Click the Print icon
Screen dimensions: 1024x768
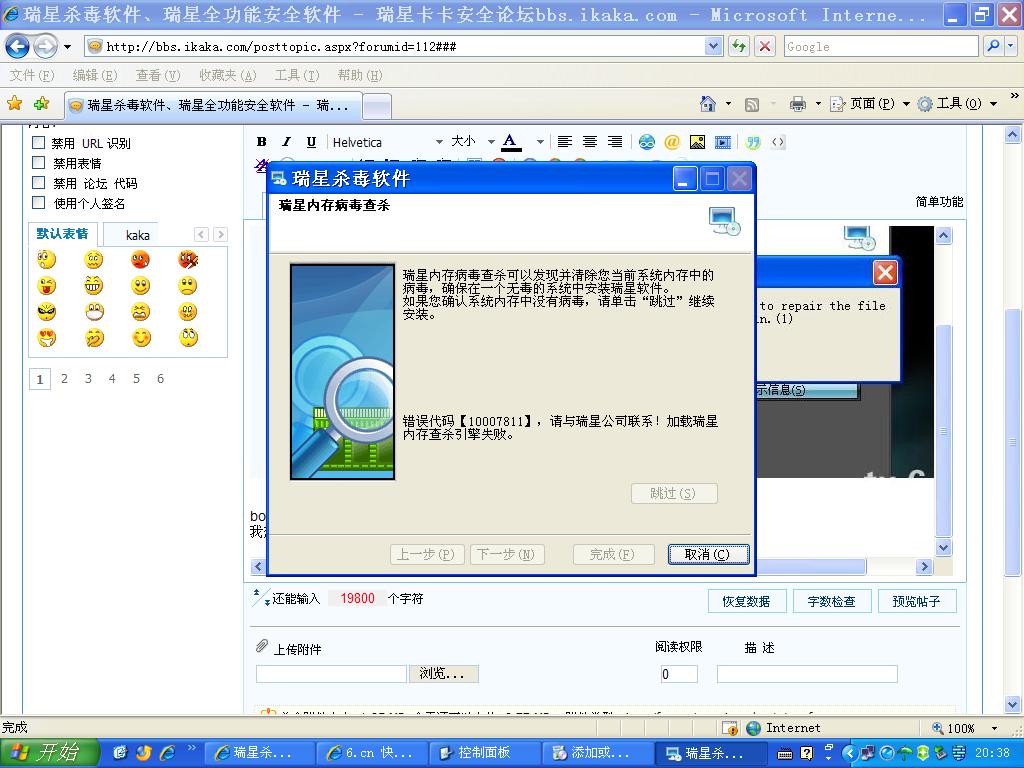point(797,104)
